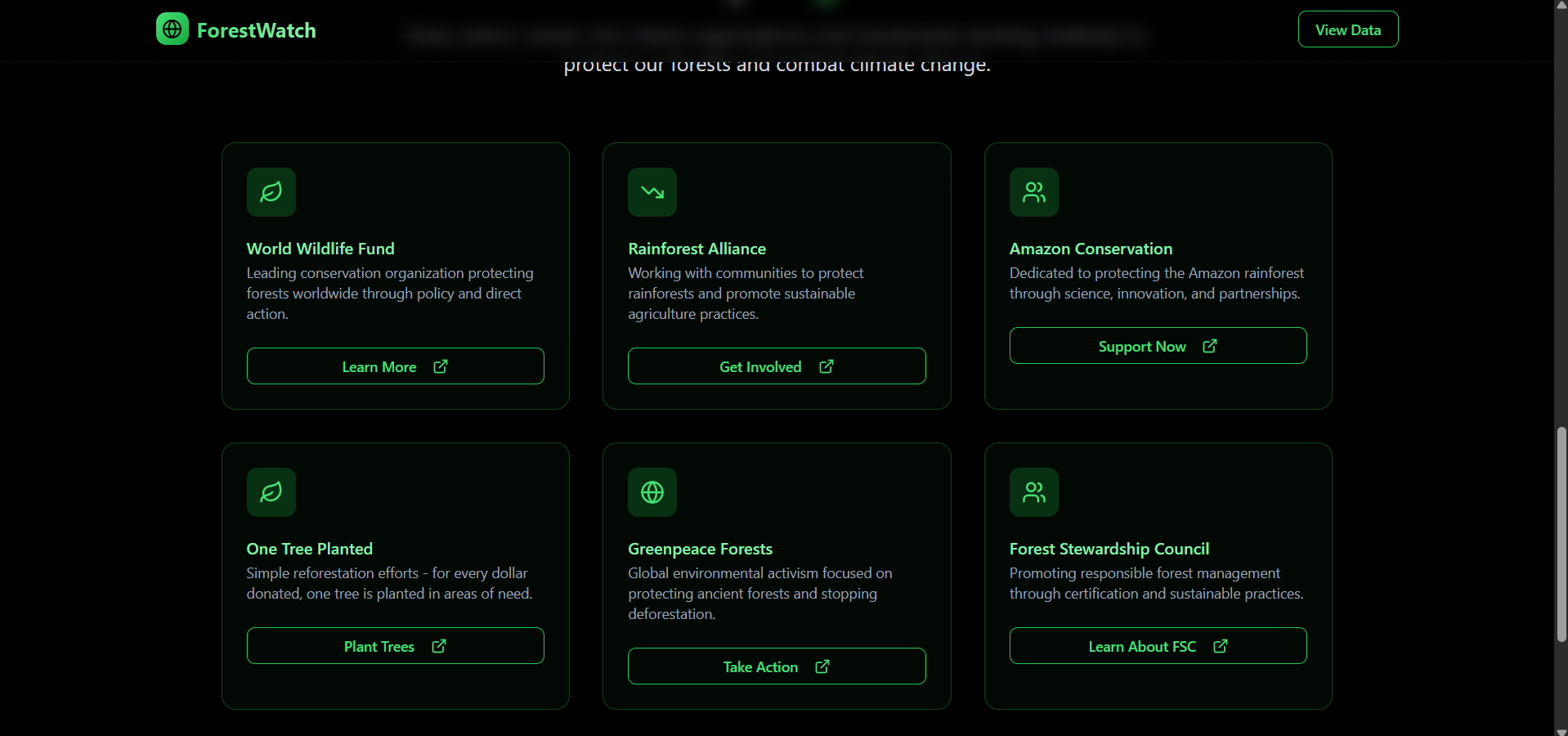Click the Support Now button
The image size is (1568, 736).
(1158, 346)
